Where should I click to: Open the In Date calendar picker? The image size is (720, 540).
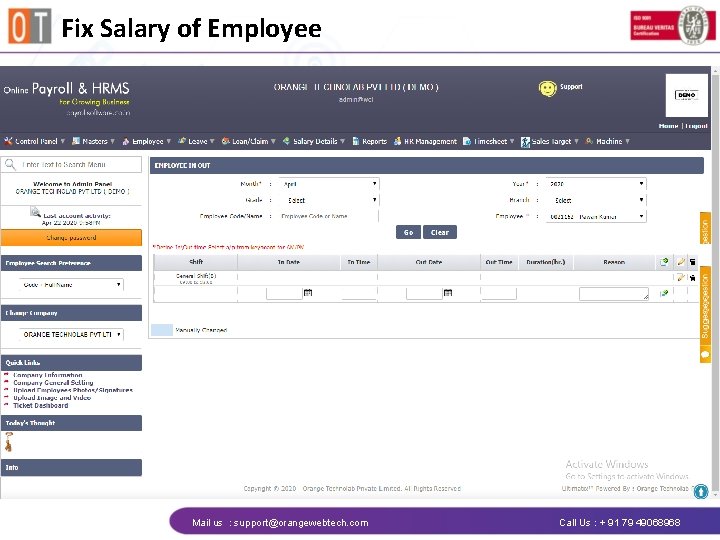pos(308,292)
